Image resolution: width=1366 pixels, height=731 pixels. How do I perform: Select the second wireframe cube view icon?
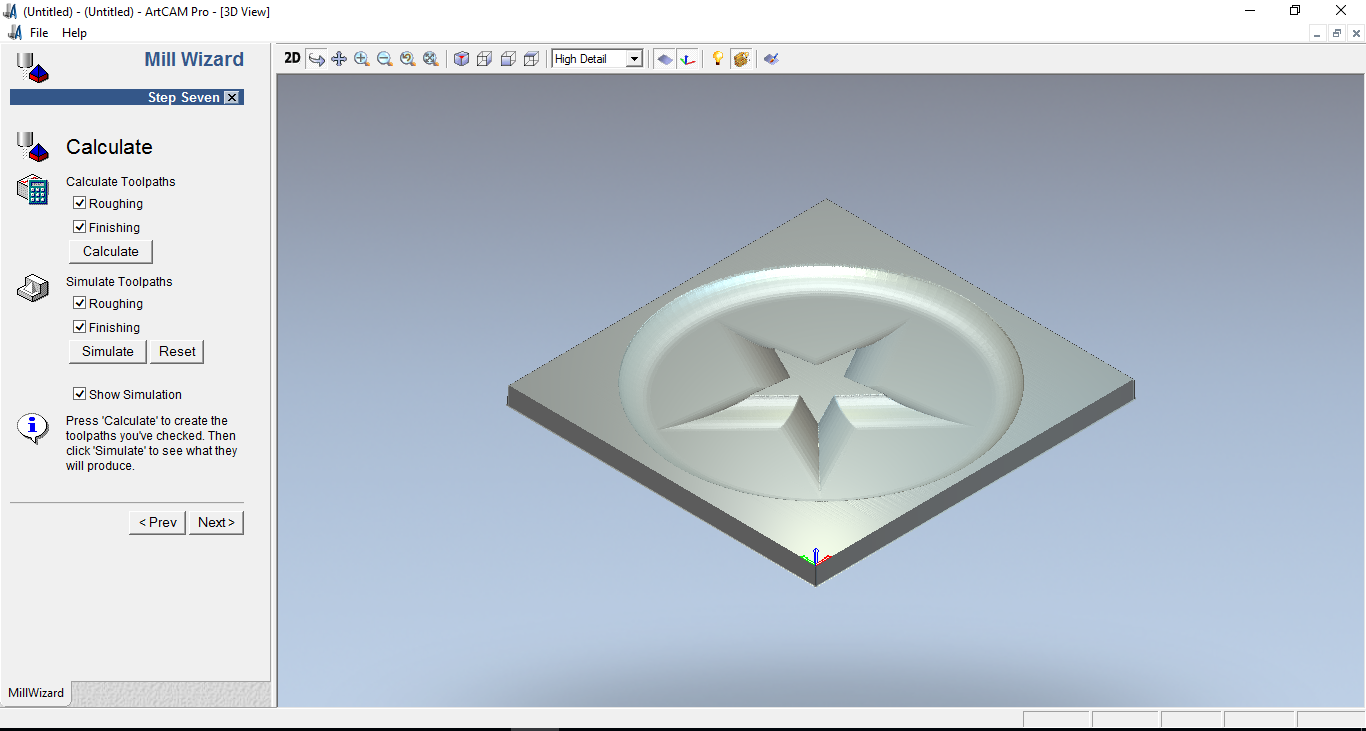point(484,59)
